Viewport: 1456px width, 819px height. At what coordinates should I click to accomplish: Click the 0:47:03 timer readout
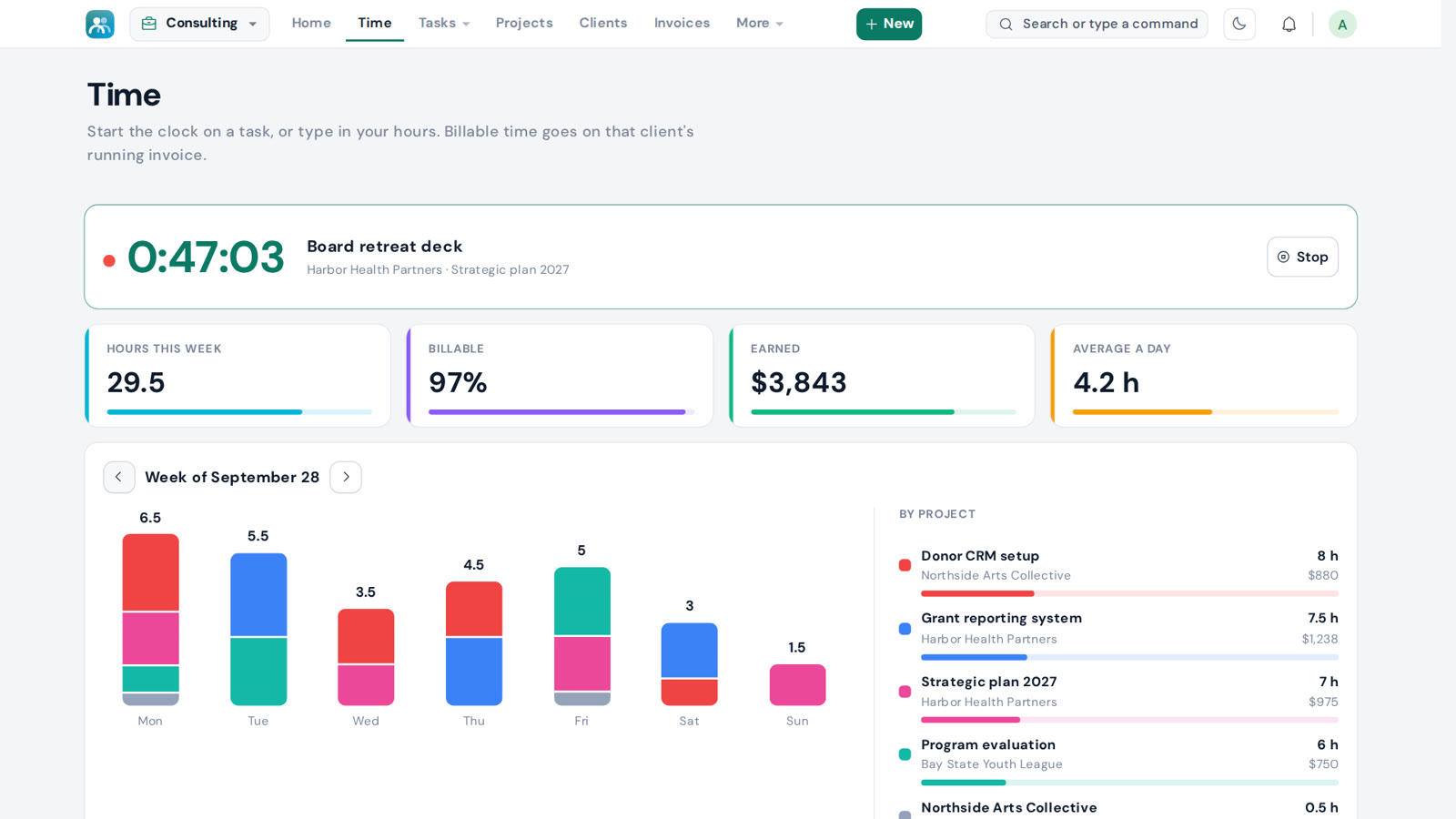(x=206, y=258)
